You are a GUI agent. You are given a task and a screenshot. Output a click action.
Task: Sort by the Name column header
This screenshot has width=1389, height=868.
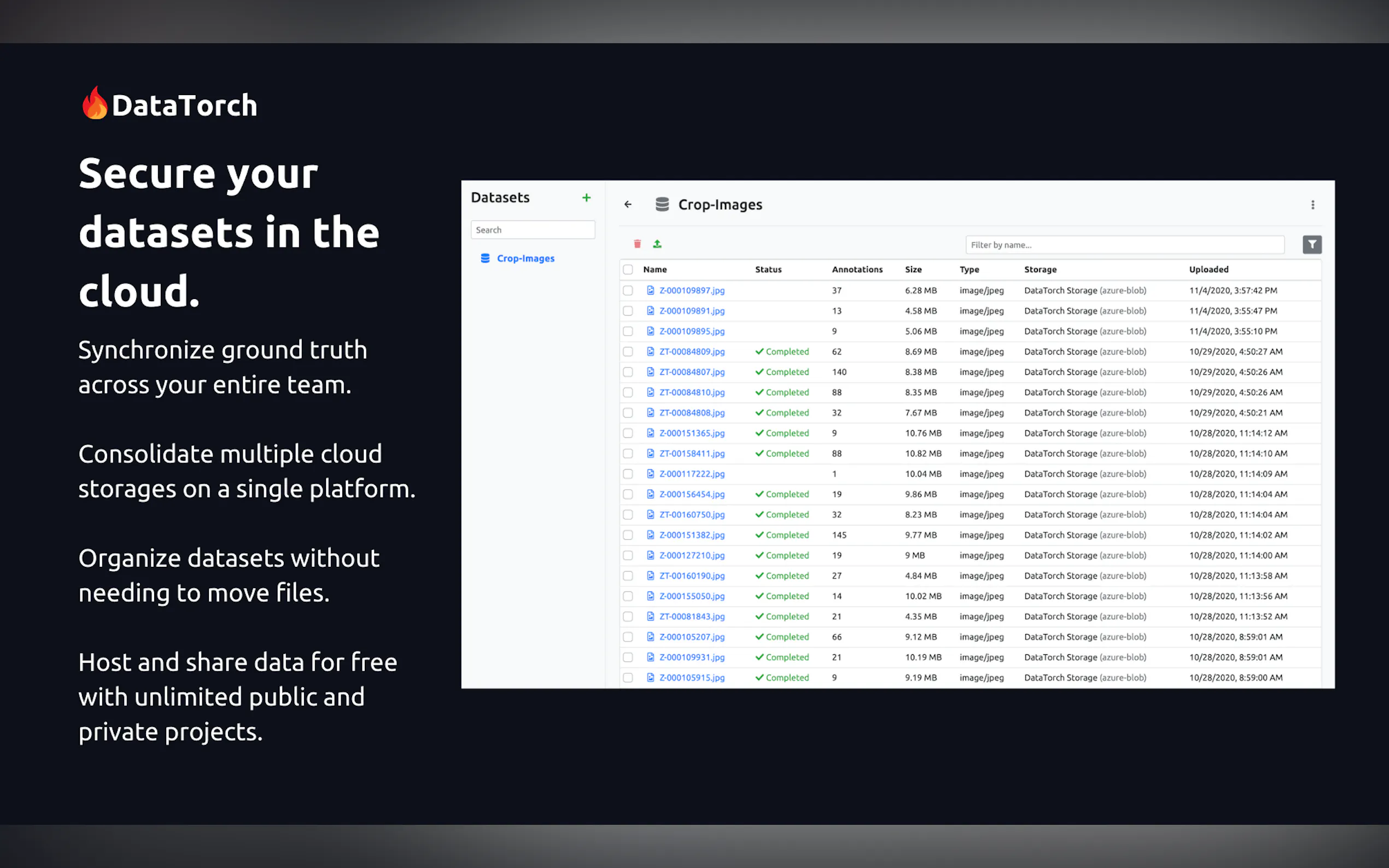tap(655, 269)
